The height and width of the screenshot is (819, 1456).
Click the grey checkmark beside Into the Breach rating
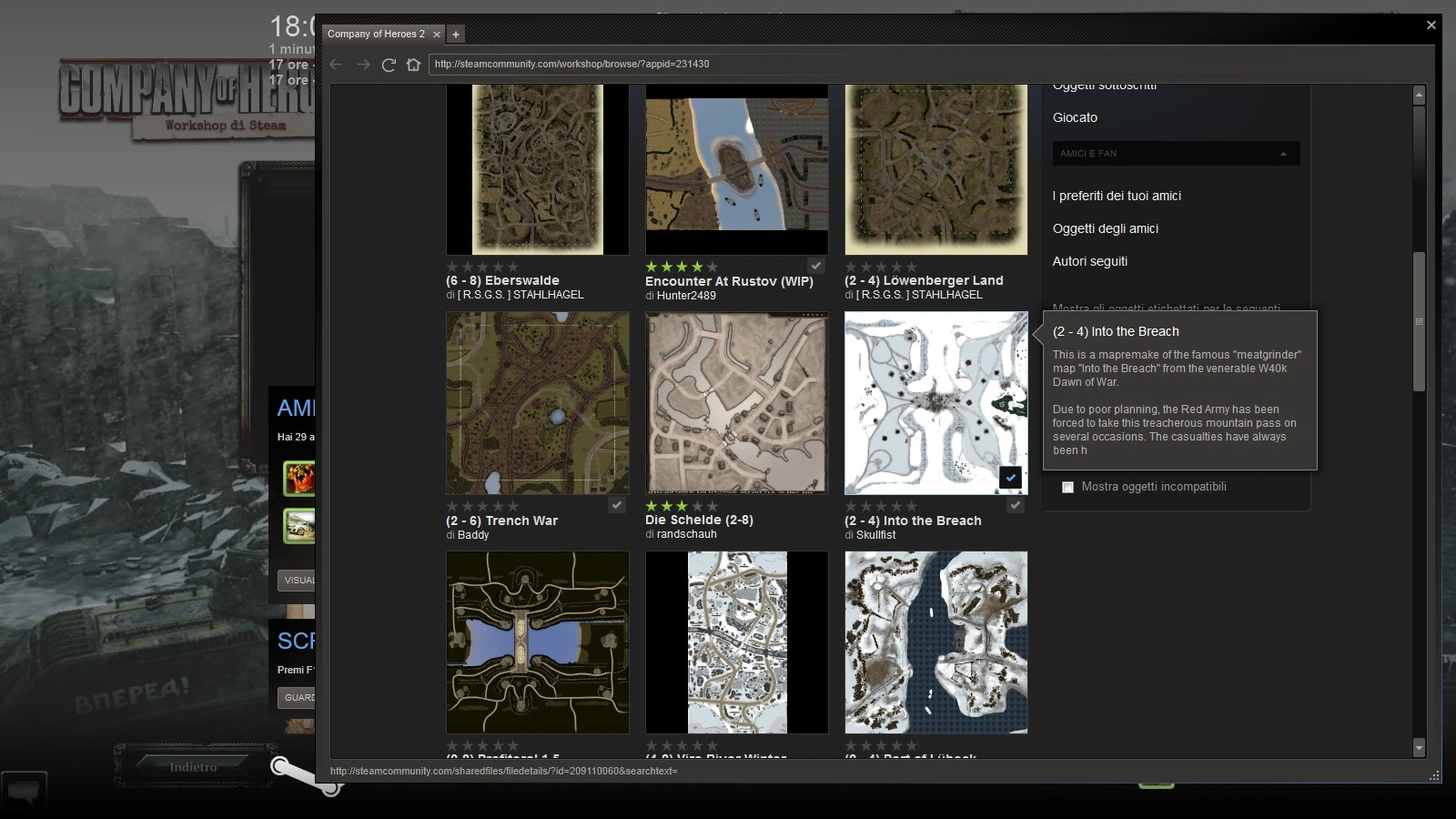(1016, 504)
